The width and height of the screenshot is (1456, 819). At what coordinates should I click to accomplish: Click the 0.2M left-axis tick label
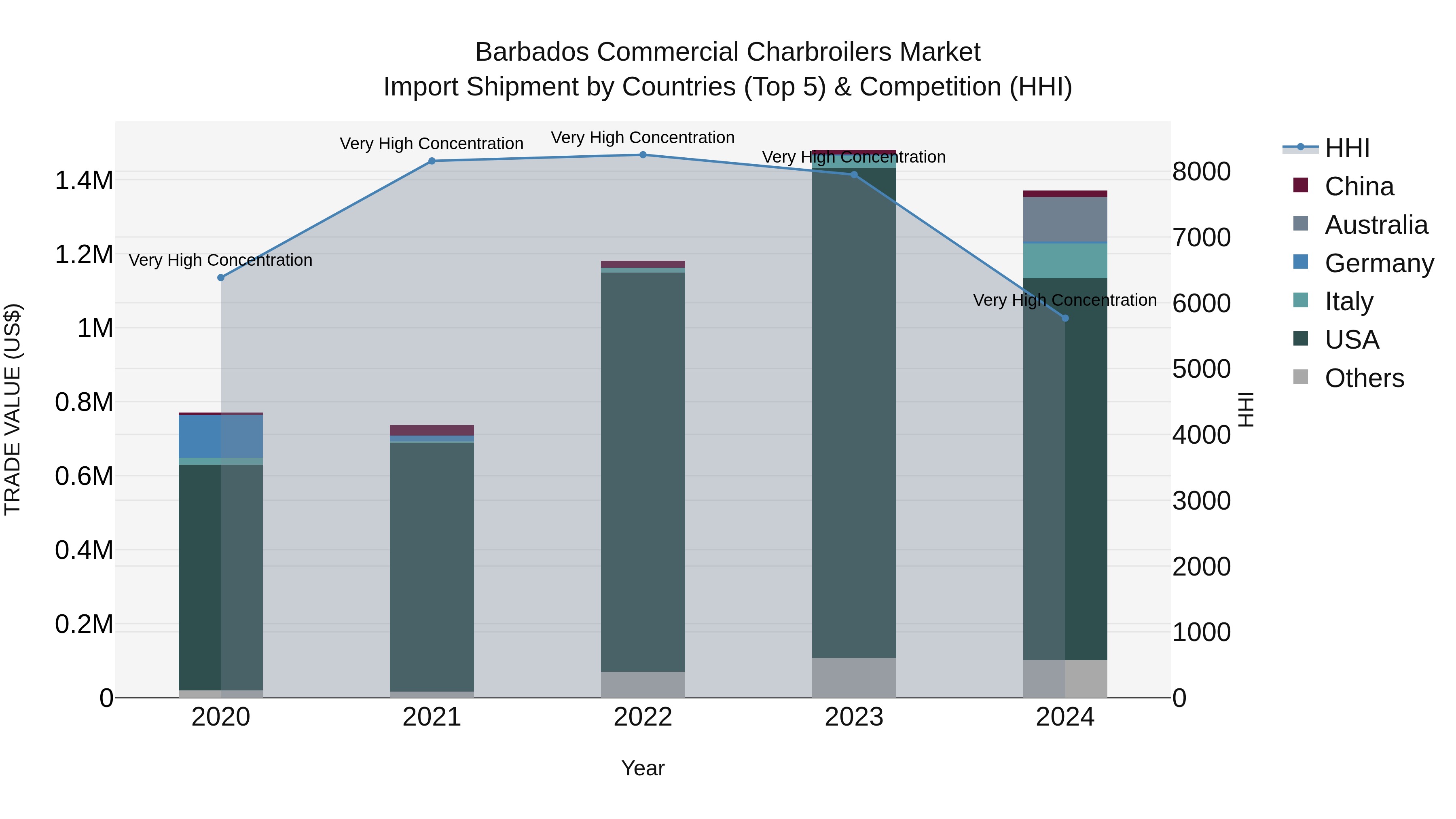[84, 624]
